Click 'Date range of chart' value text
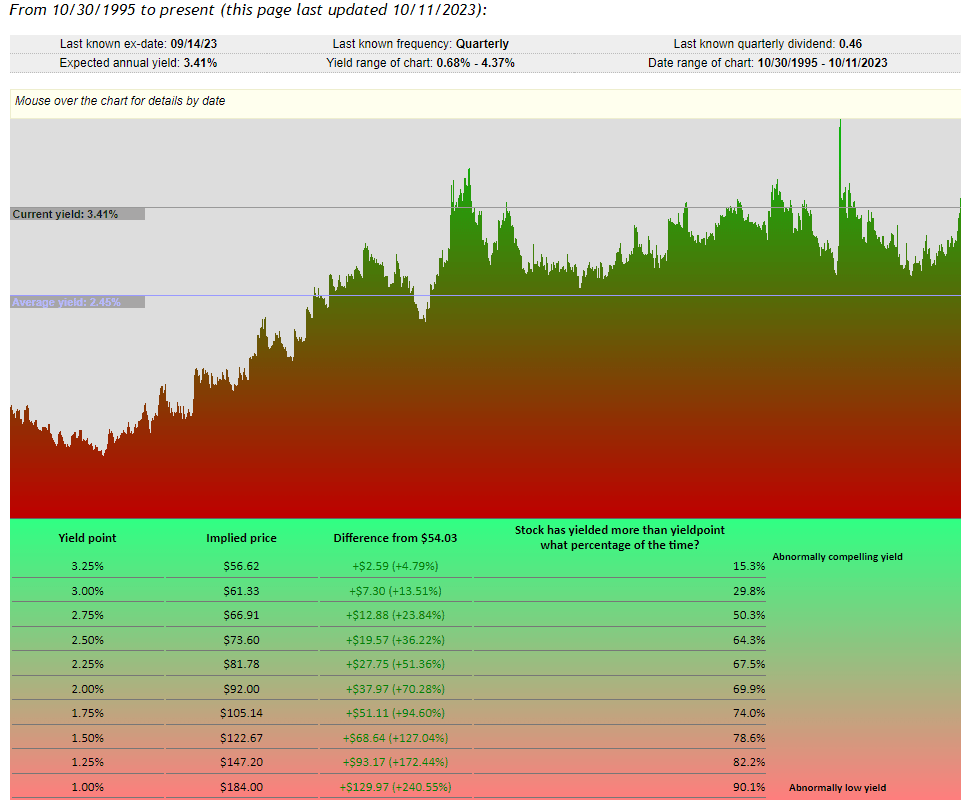Viewport: 961px width, 801px height. (x=822, y=63)
